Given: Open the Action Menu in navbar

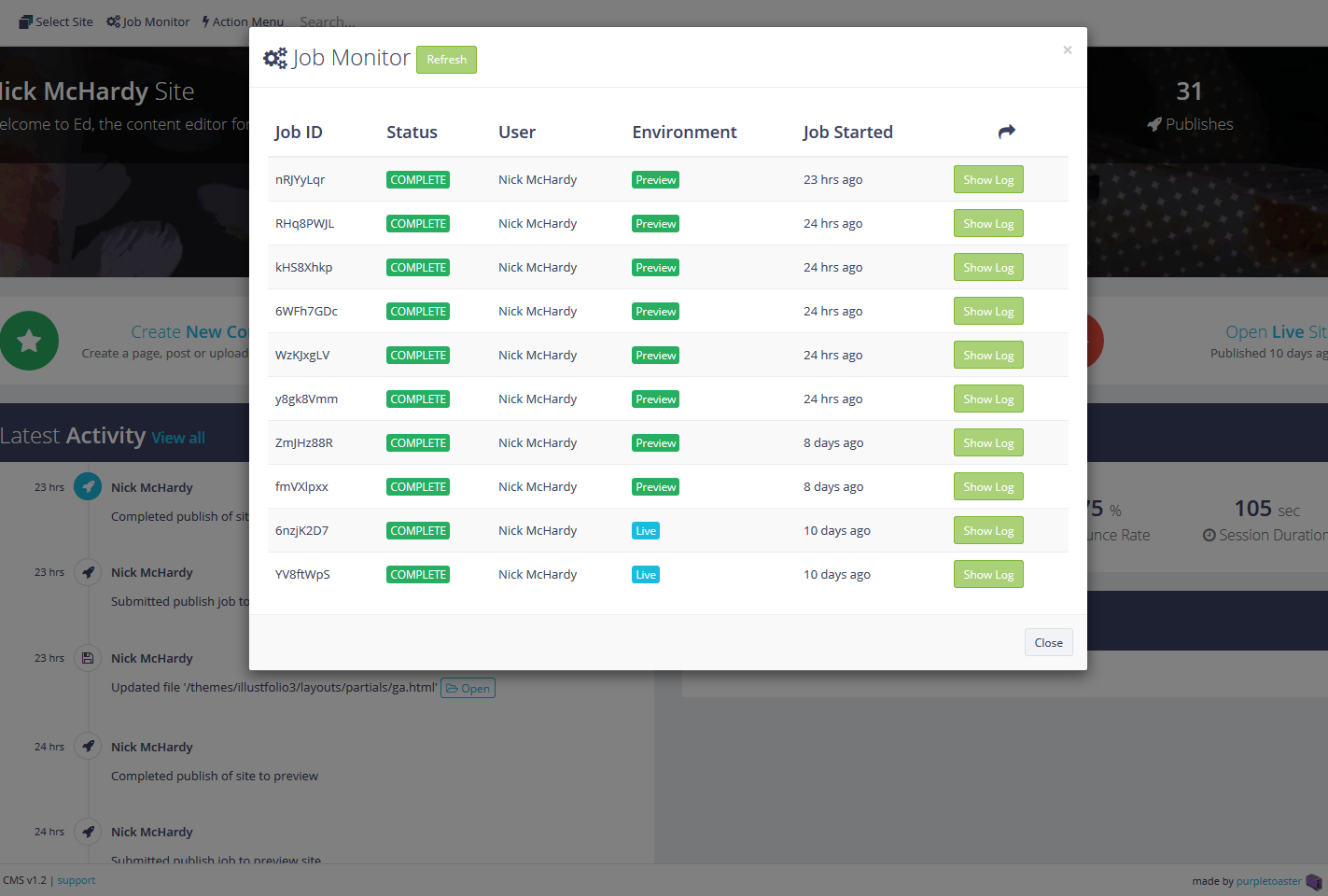Looking at the screenshot, I should tap(243, 21).
